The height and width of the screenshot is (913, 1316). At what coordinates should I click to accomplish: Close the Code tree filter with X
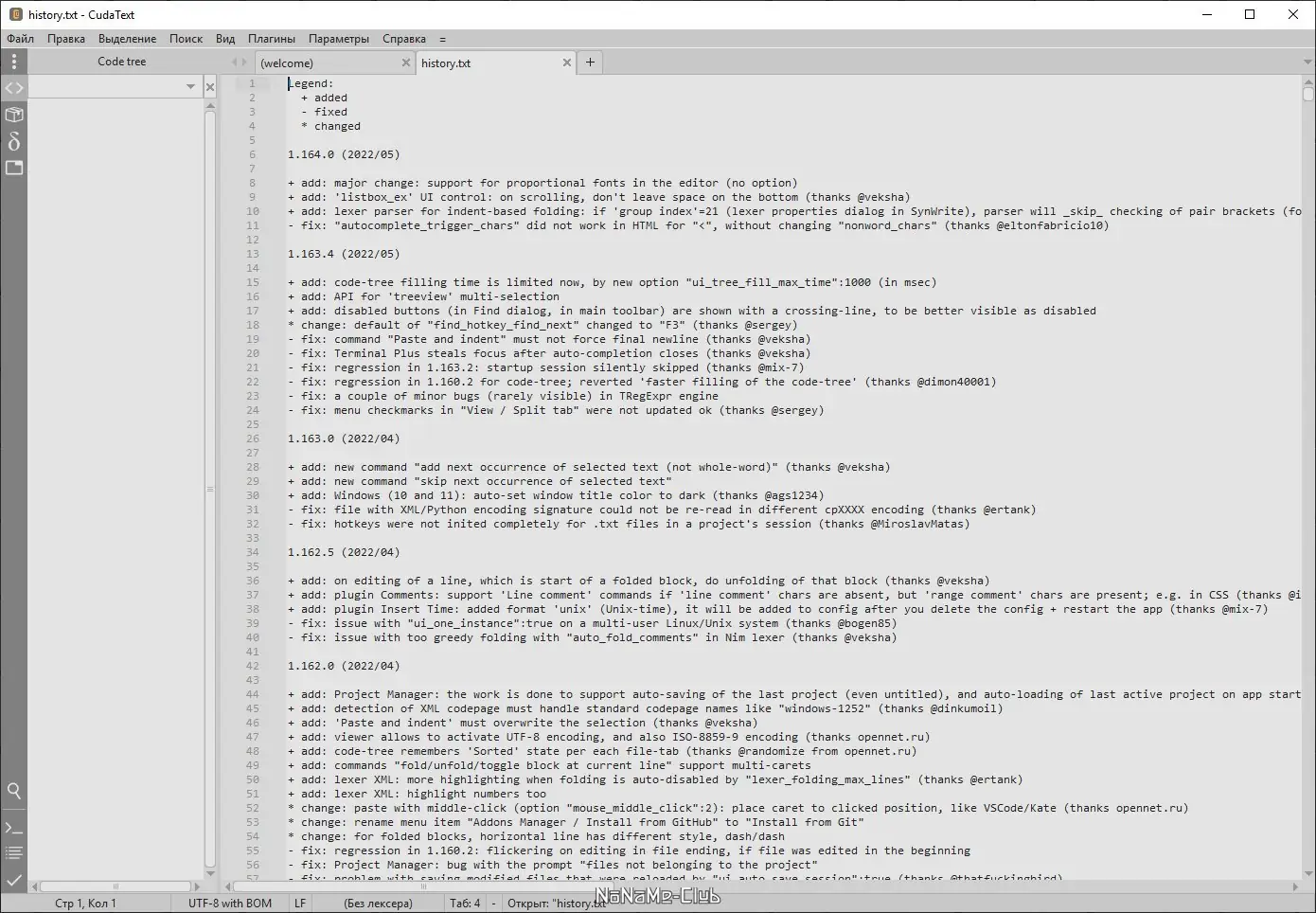click(x=210, y=87)
